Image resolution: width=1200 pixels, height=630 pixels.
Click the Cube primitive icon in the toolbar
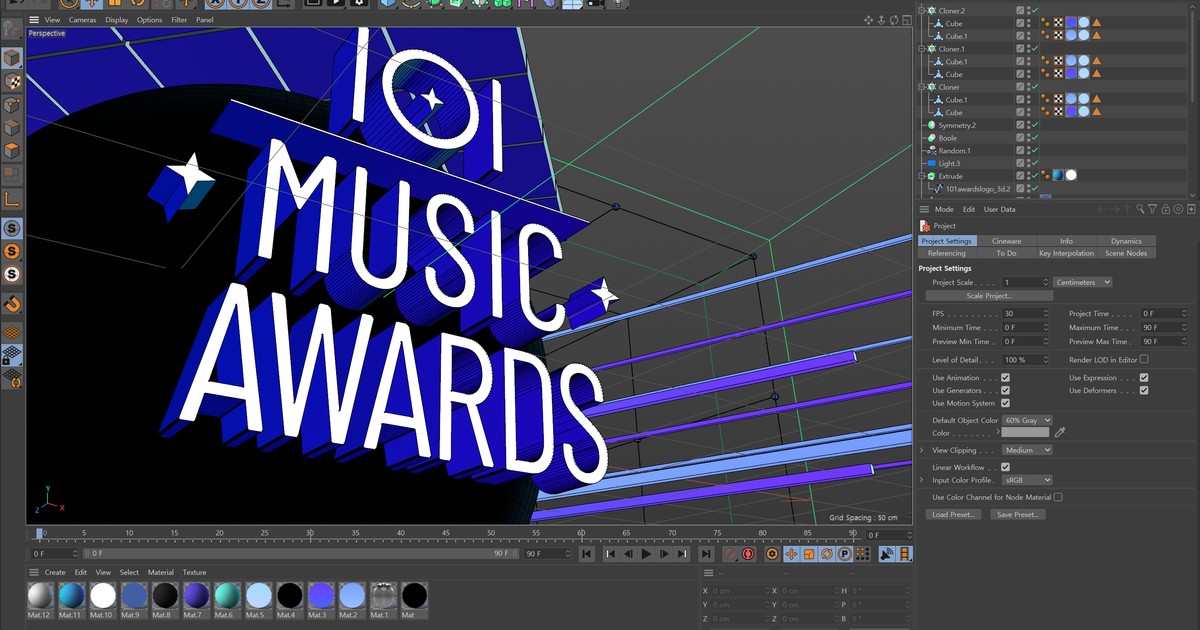point(386,5)
